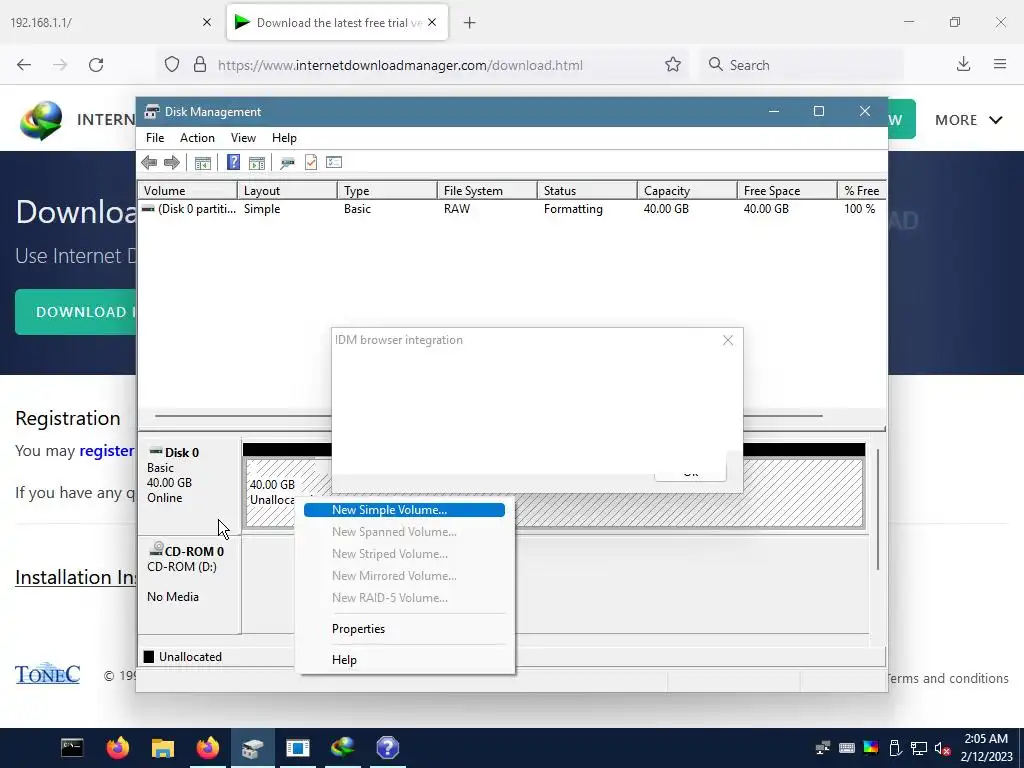
Task: Expand the MORE dropdown on IDM website
Action: 968,120
